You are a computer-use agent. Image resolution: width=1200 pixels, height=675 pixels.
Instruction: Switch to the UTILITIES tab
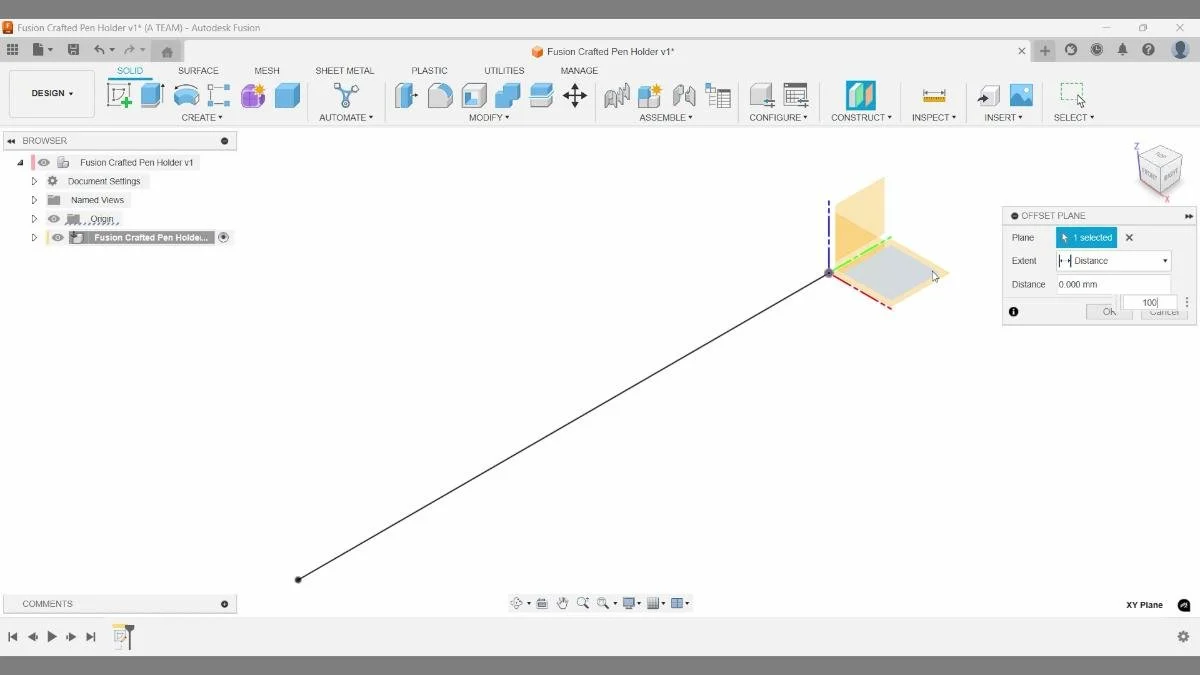coord(504,71)
